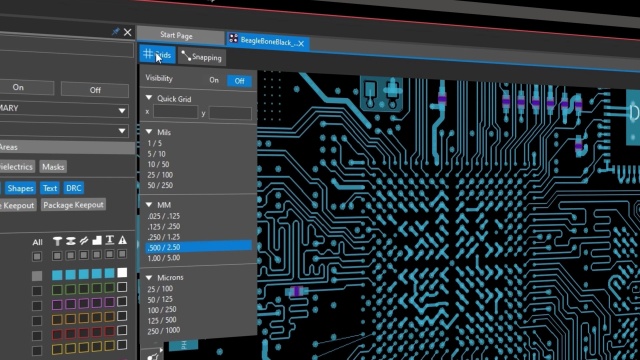Click the pin icon on the side panel
Image resolution: width=640 pixels, height=360 pixels.
pos(116,31)
